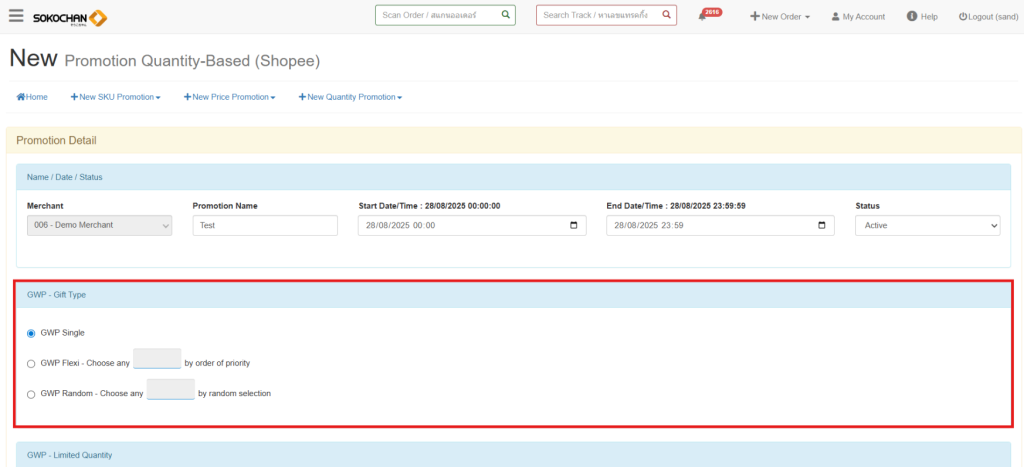Open the Help page
Image resolution: width=1024 pixels, height=467 pixels.
922,17
